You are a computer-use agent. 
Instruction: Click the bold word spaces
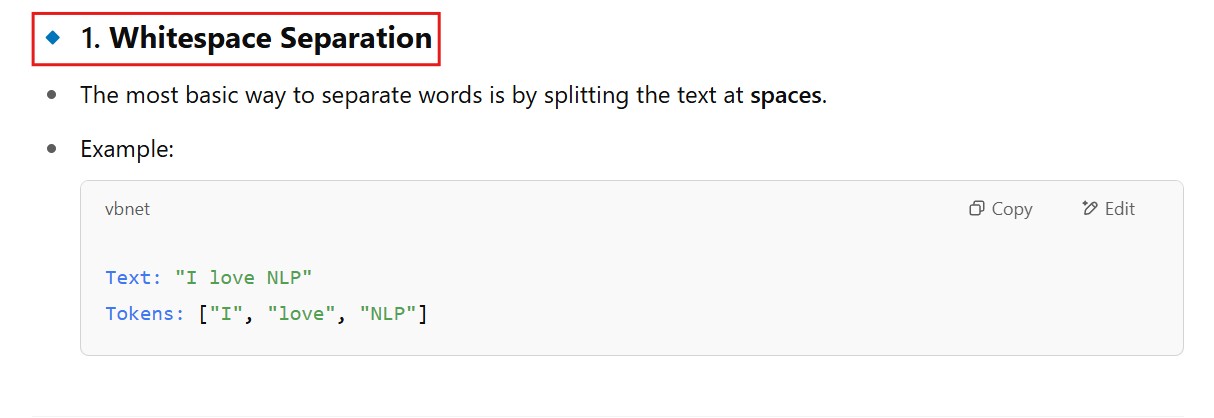click(786, 96)
